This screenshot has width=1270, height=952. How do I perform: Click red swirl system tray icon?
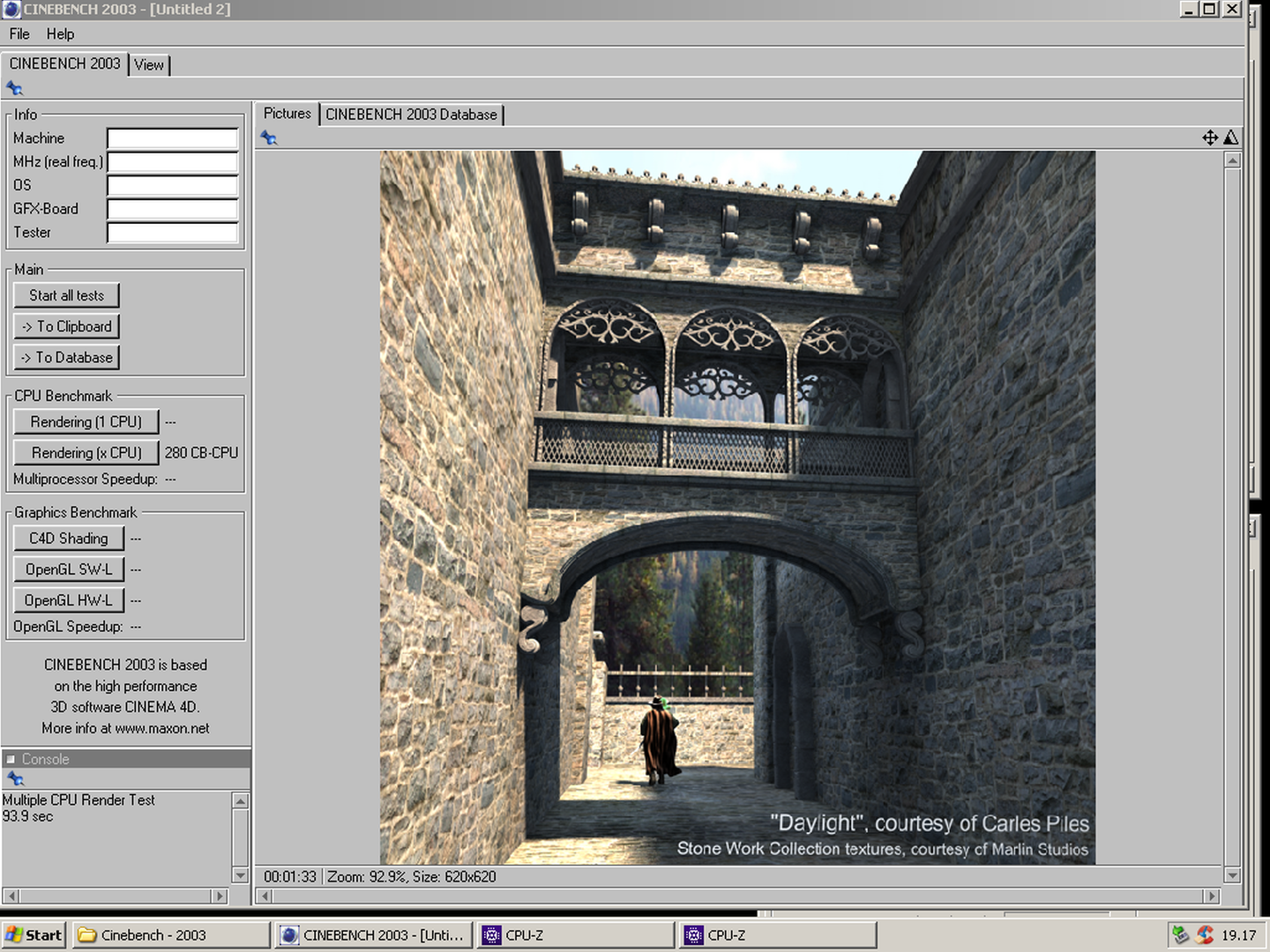pyautogui.click(x=1205, y=934)
